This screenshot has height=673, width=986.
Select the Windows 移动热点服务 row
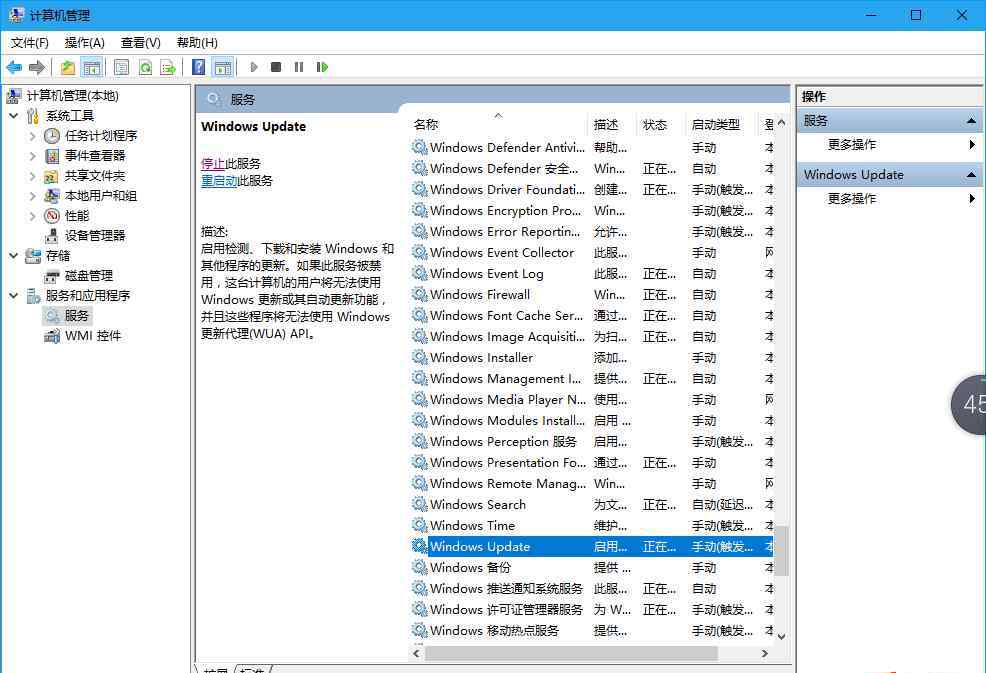(593, 631)
